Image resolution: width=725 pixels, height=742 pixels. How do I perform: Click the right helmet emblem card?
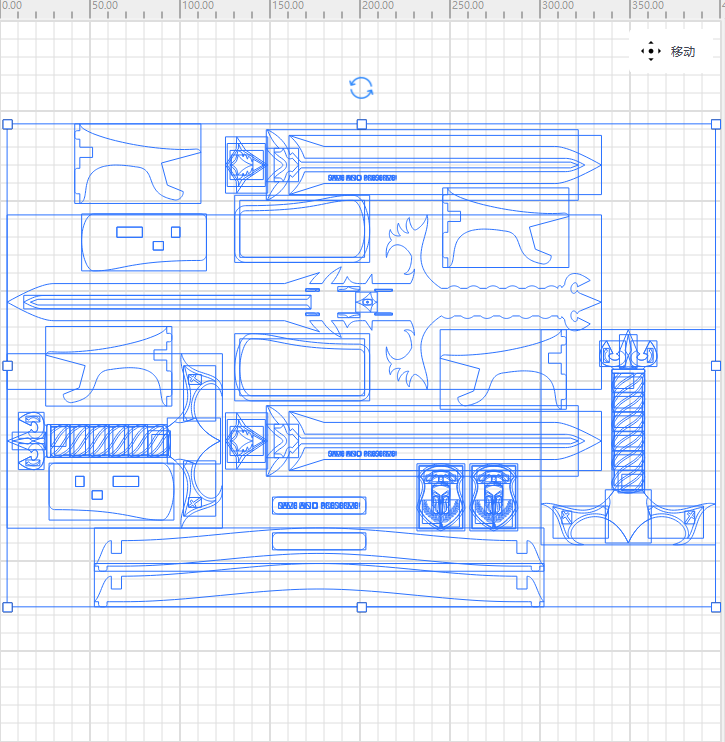tap(494, 496)
